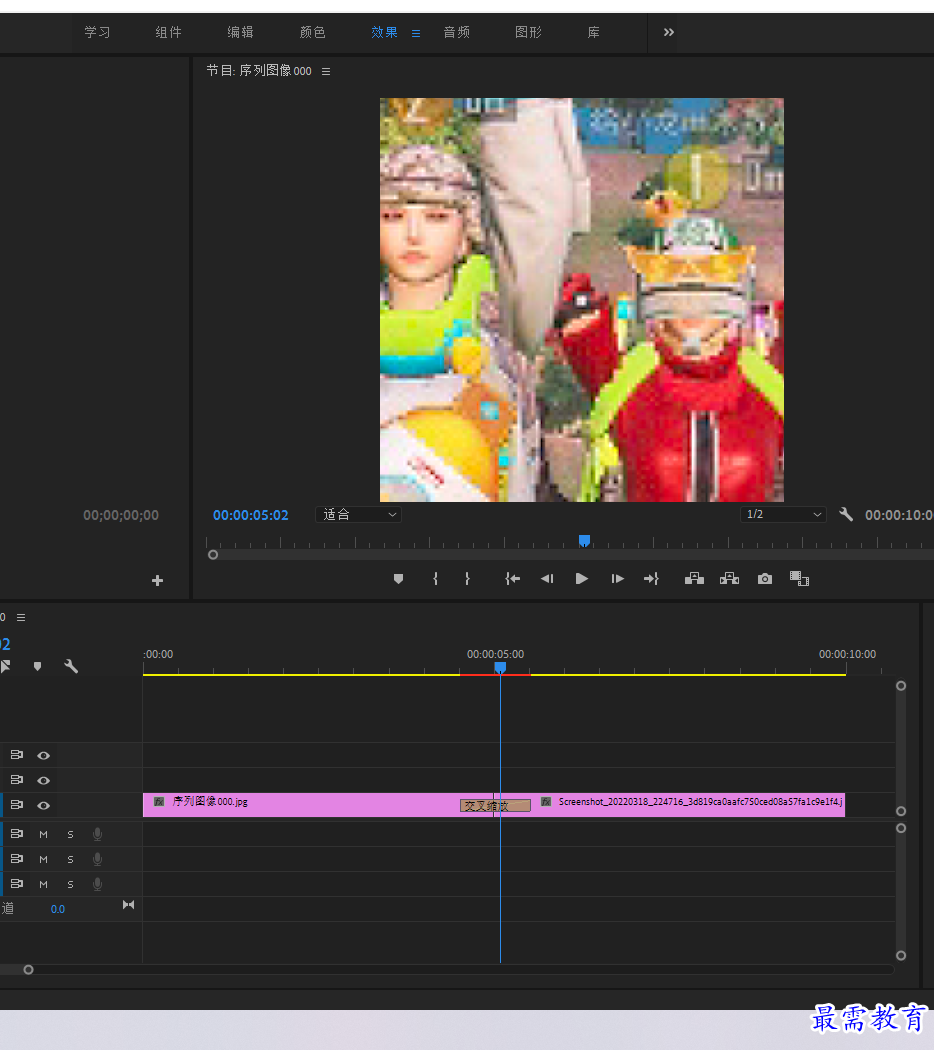This screenshot has width=934, height=1050.
Task: Click the program preview image
Action: [x=582, y=300]
